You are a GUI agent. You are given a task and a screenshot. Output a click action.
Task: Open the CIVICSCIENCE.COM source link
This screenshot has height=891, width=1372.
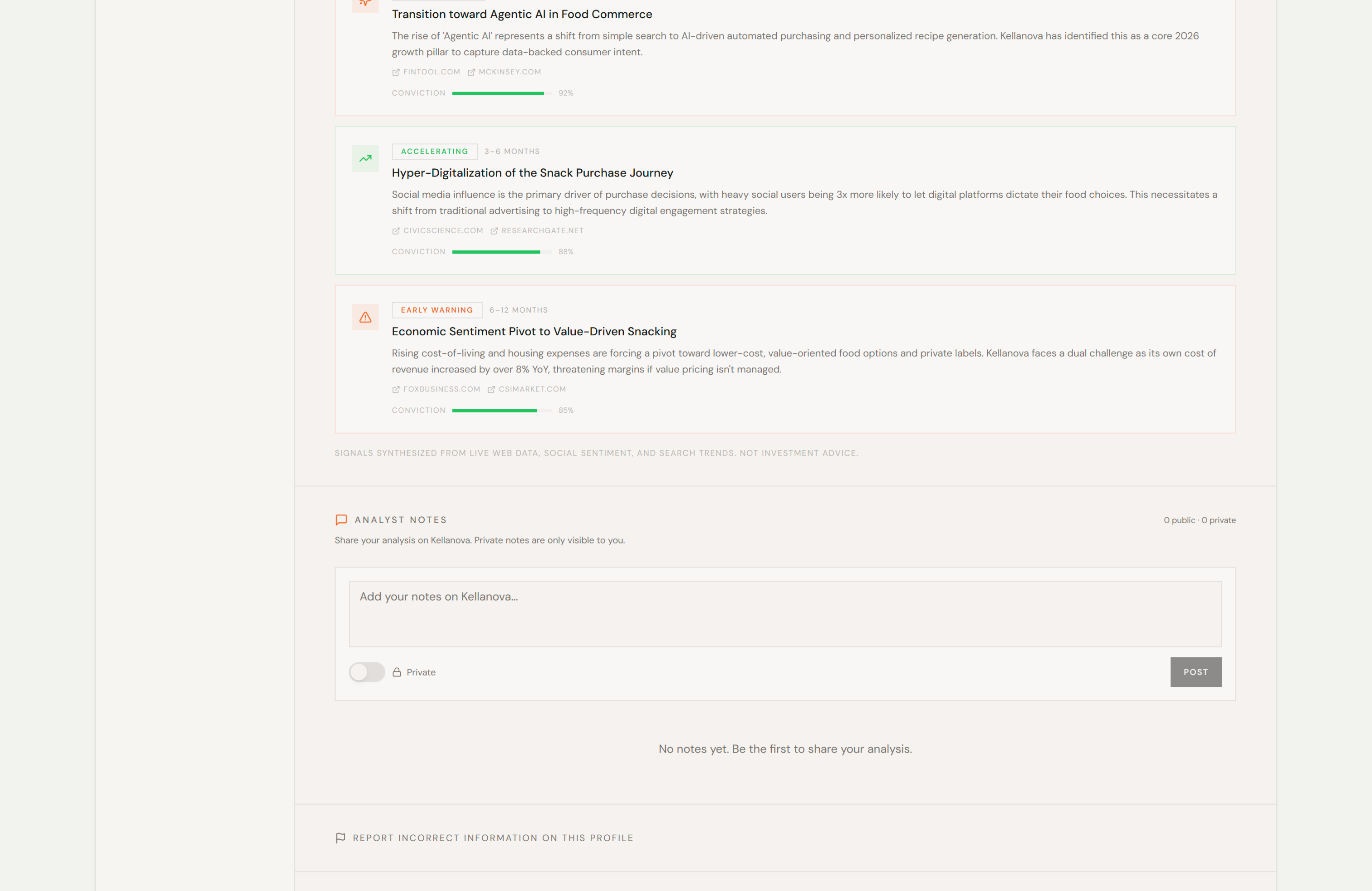(x=442, y=230)
